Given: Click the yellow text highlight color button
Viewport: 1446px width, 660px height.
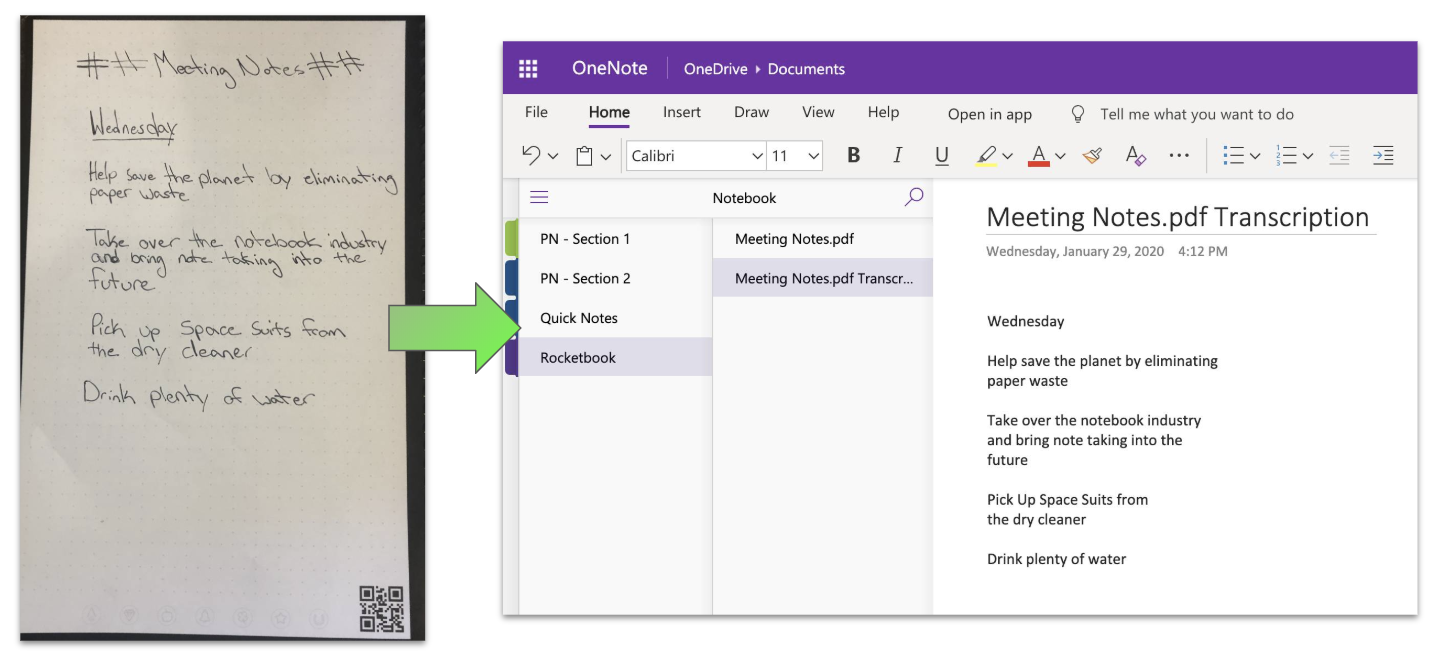Looking at the screenshot, I should pos(986,155).
